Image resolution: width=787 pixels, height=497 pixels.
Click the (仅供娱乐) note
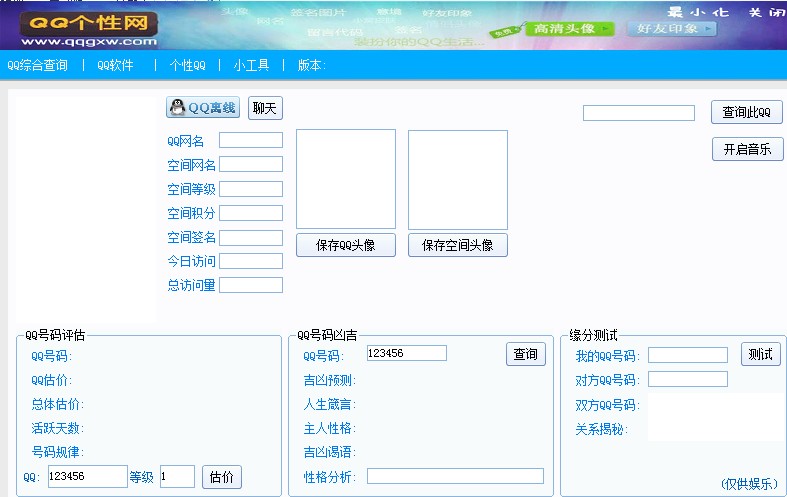[749, 484]
